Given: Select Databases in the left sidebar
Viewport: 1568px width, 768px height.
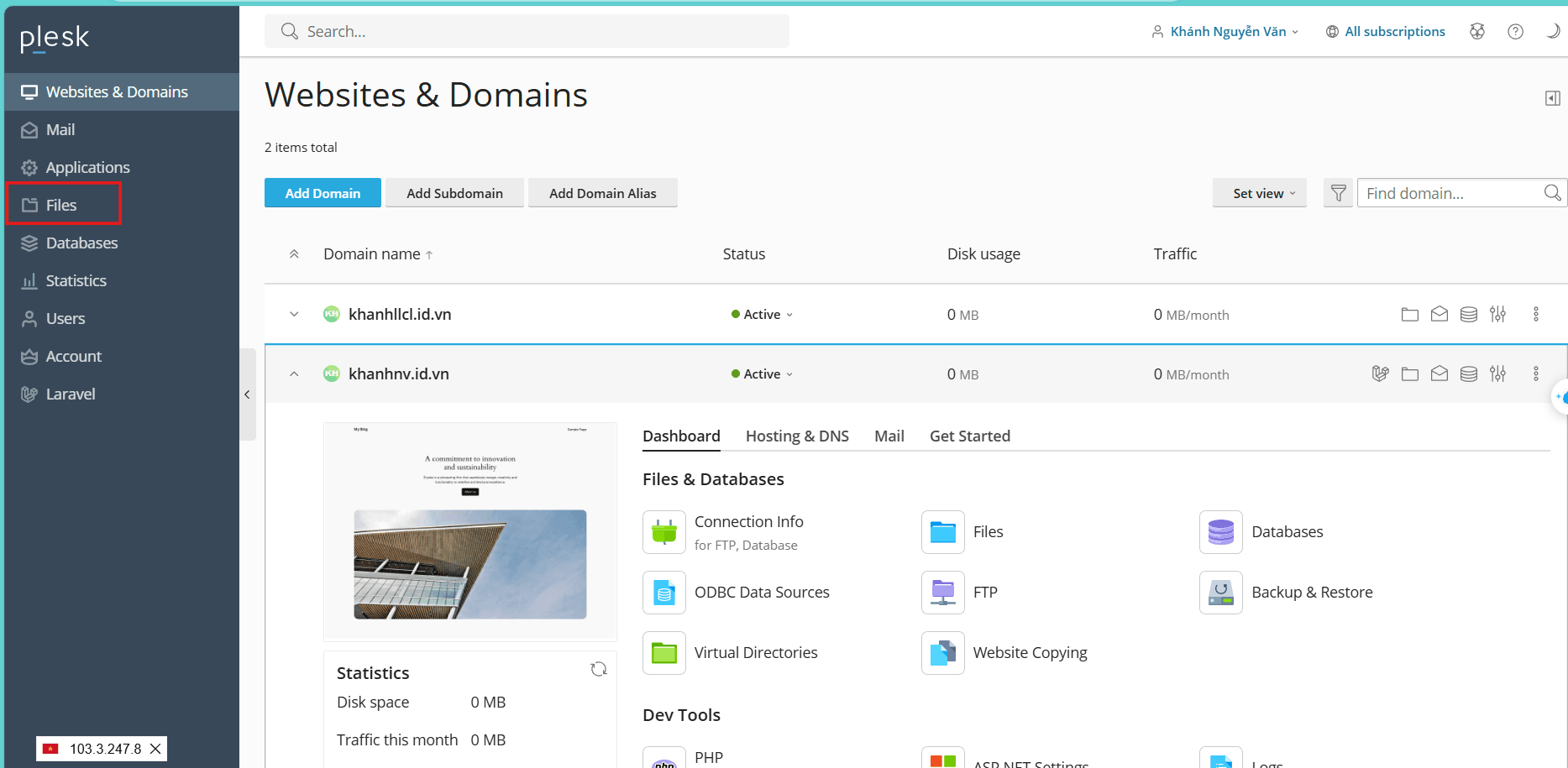Looking at the screenshot, I should coord(81,243).
